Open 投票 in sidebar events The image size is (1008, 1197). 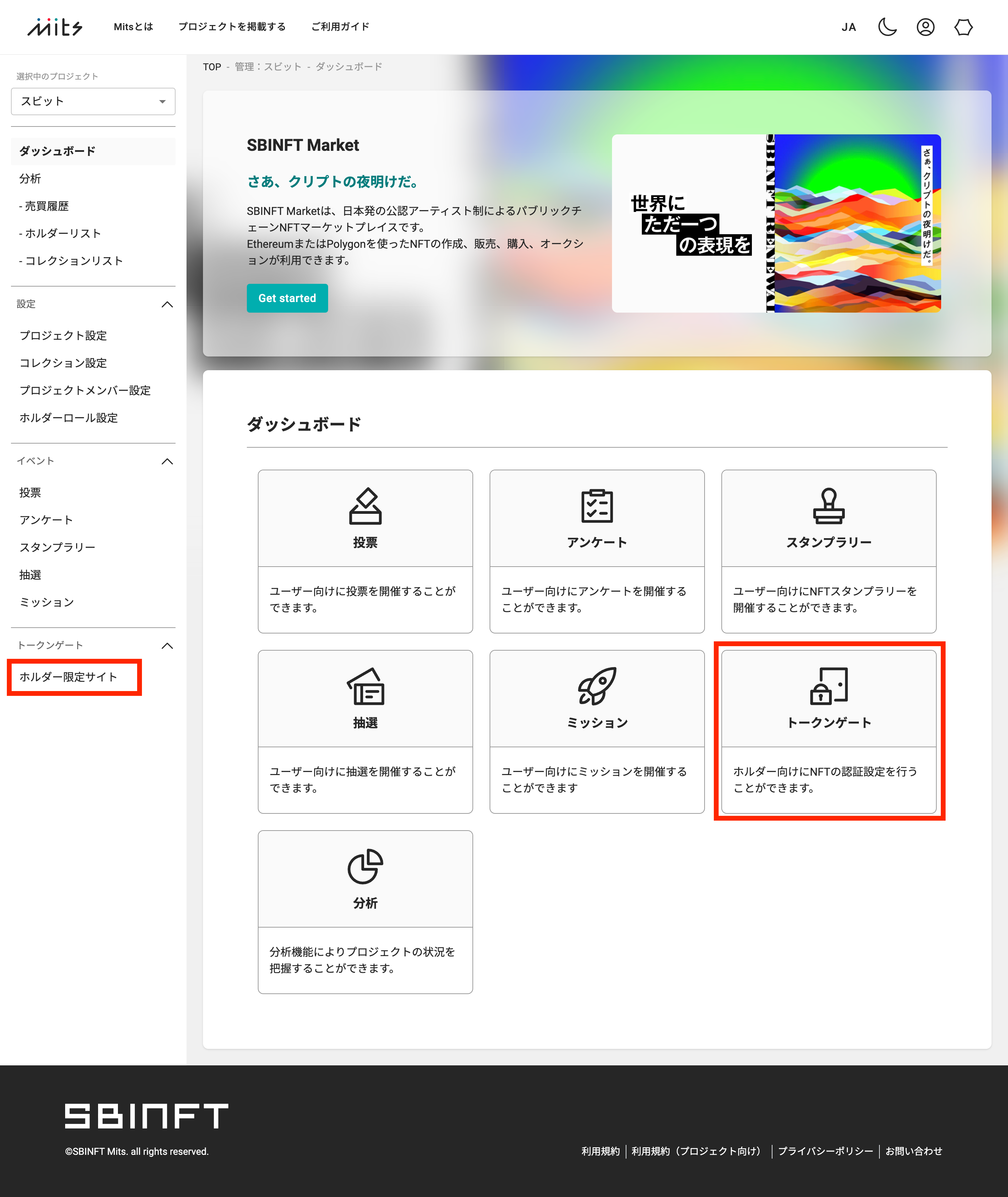pos(30,493)
